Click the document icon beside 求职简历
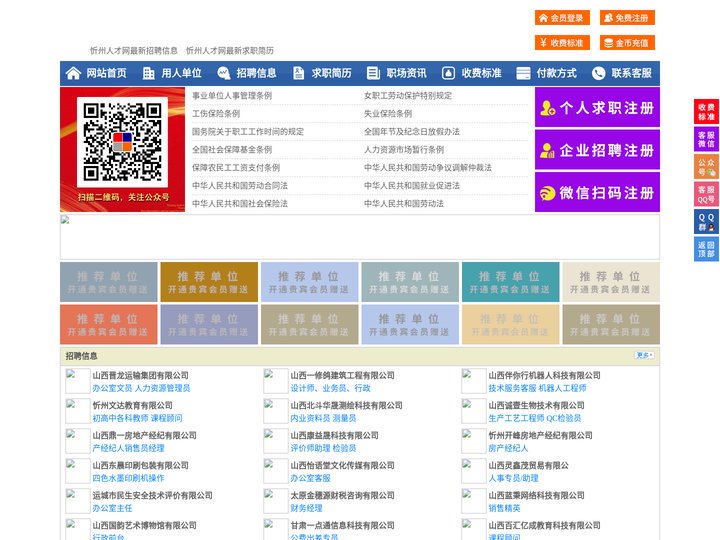The image size is (720, 540). point(298,73)
